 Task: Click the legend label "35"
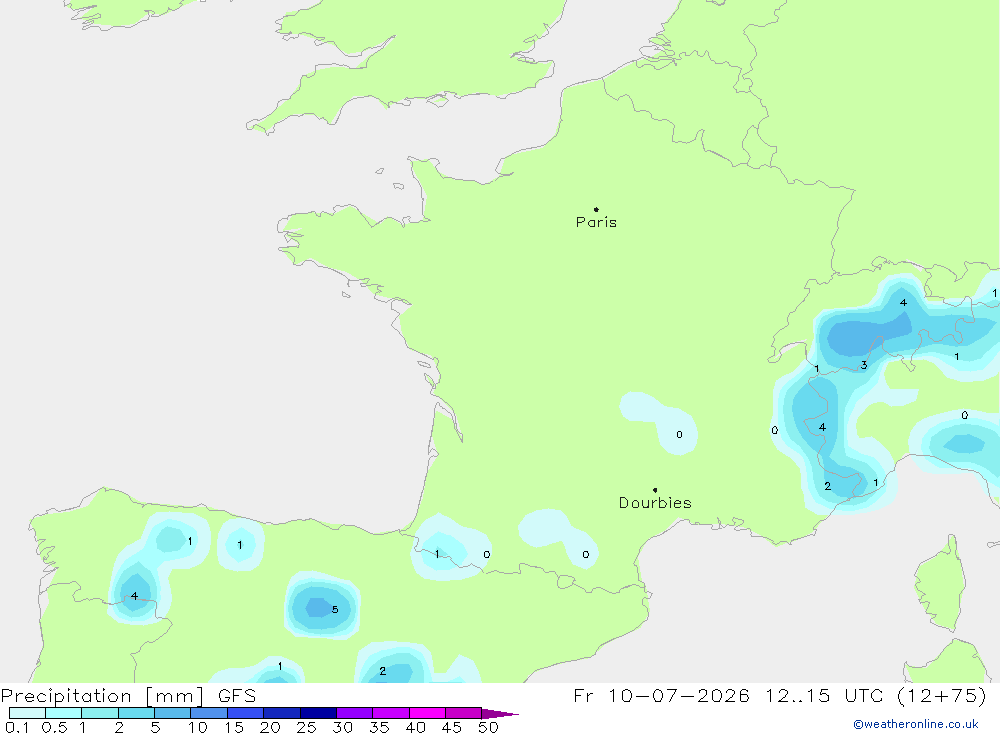[379, 727]
